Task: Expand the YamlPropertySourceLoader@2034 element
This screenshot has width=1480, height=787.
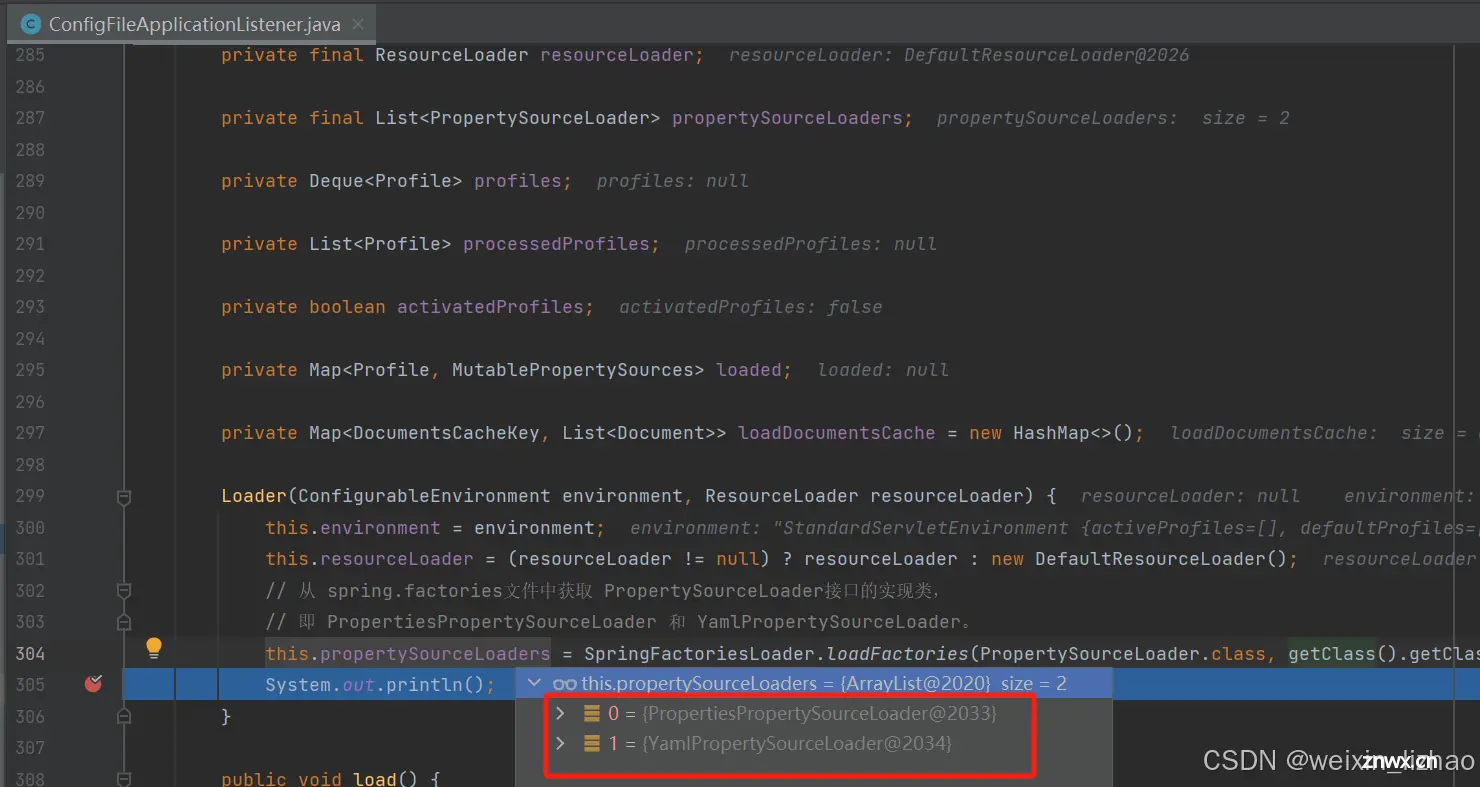Action: point(561,743)
